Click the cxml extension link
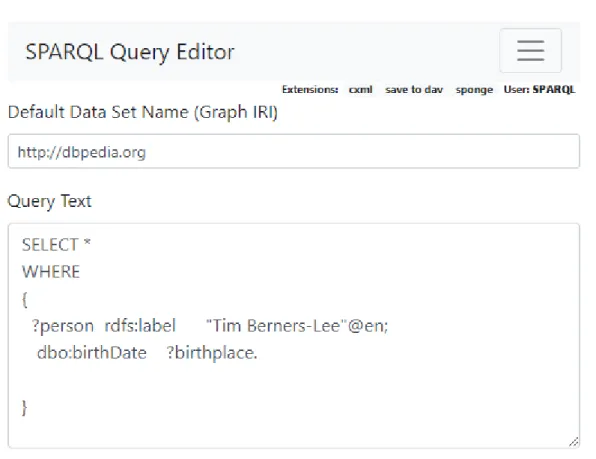This screenshot has height=459, width=596. coord(360,90)
